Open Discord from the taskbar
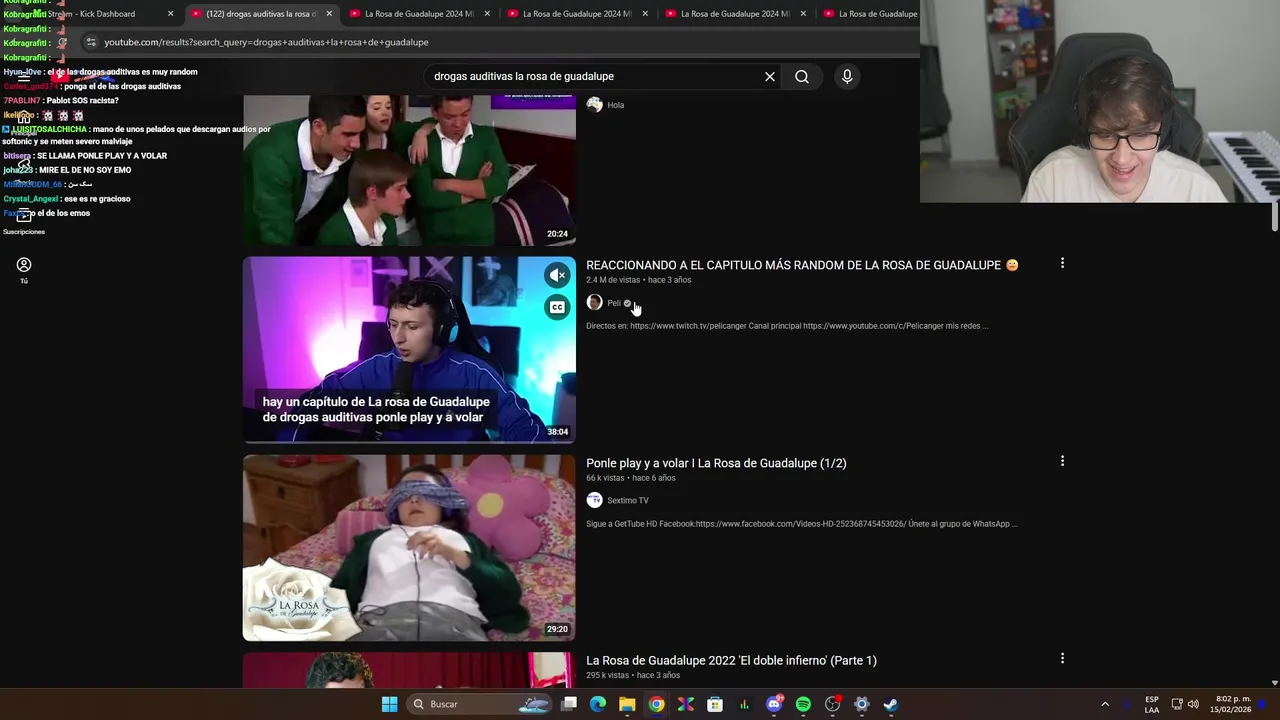The height and width of the screenshot is (720, 1280). tap(774, 704)
